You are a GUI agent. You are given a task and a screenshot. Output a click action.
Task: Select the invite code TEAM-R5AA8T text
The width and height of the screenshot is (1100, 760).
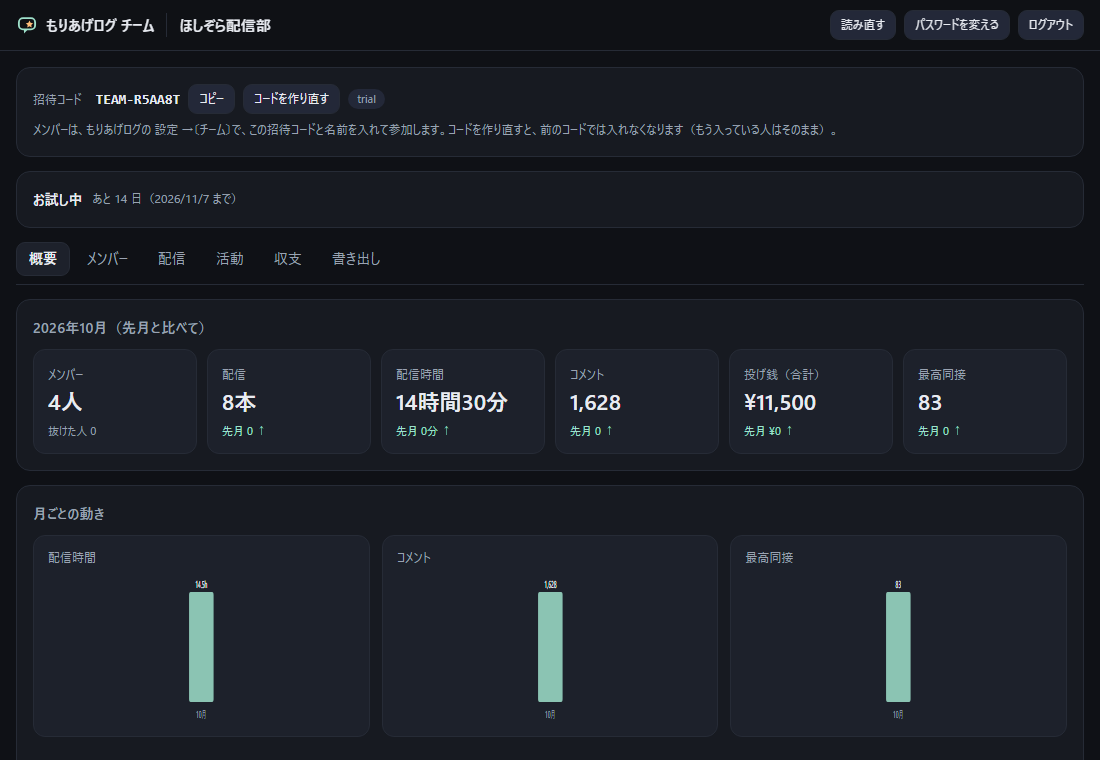(138, 100)
